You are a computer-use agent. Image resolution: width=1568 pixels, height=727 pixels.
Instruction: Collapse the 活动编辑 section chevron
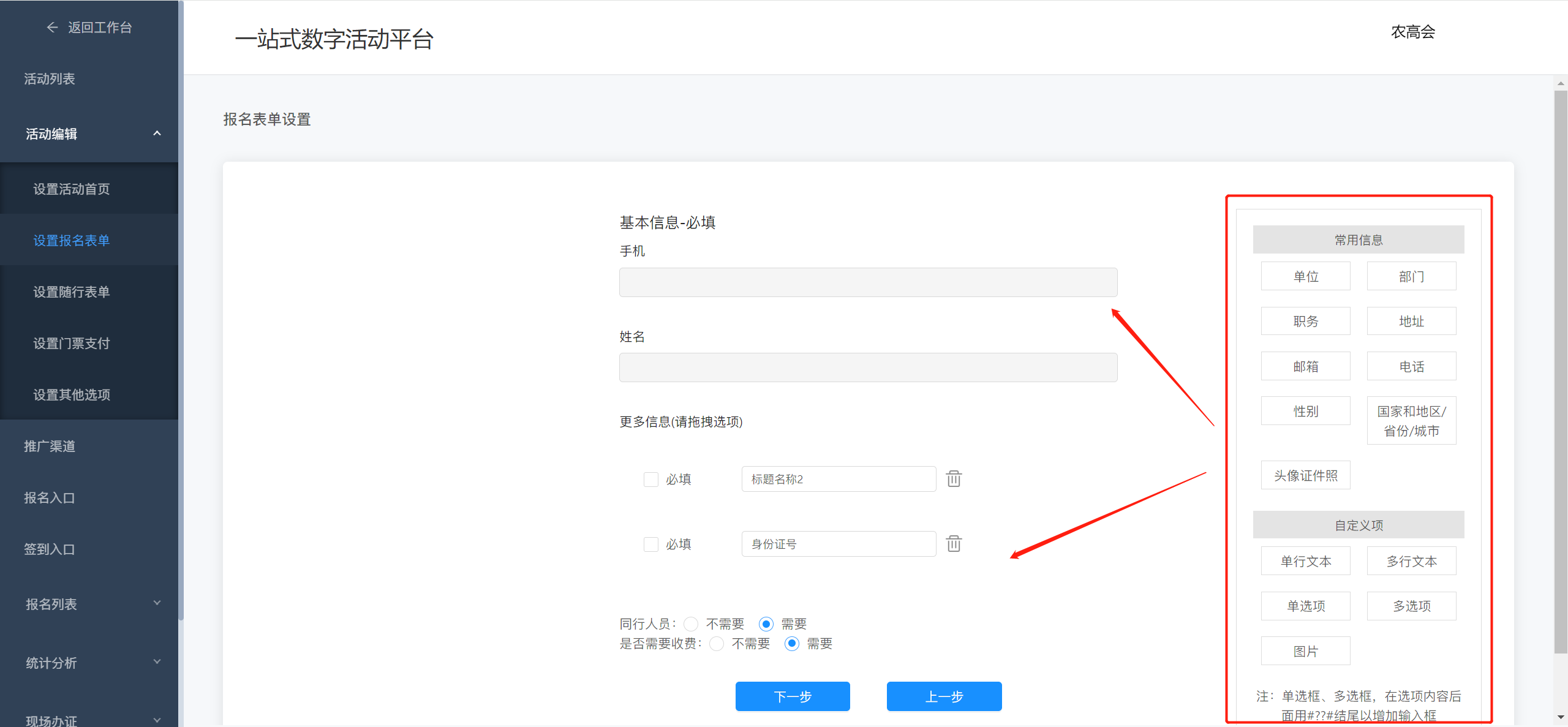pos(157,134)
